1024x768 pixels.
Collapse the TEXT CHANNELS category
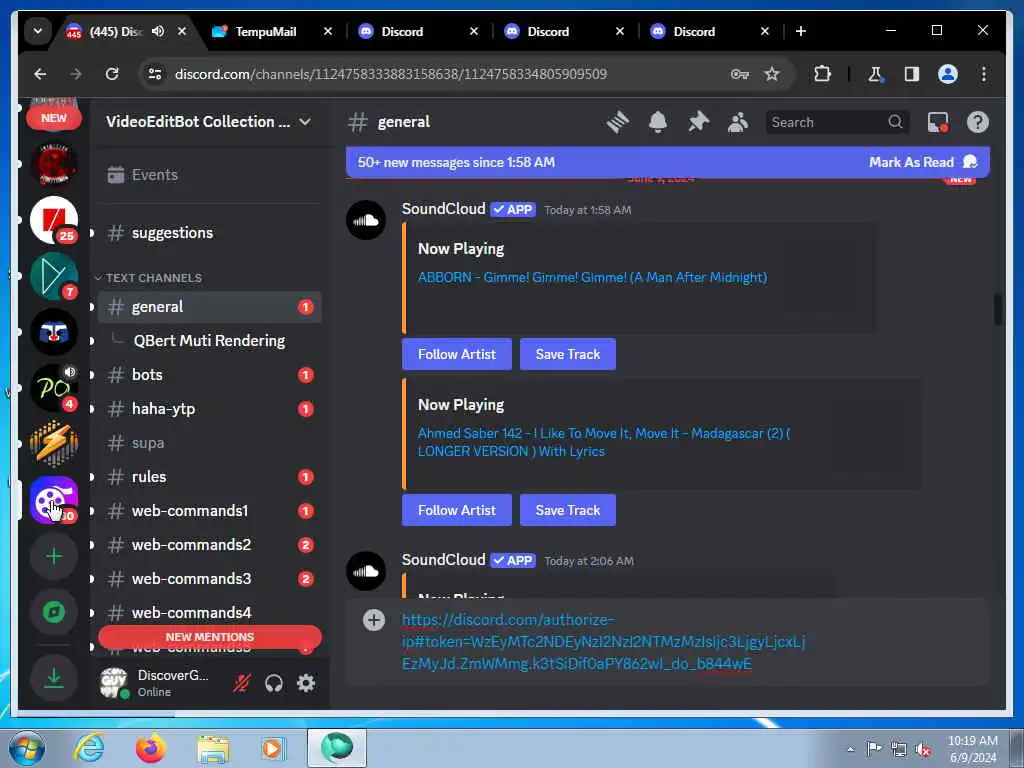[148, 278]
